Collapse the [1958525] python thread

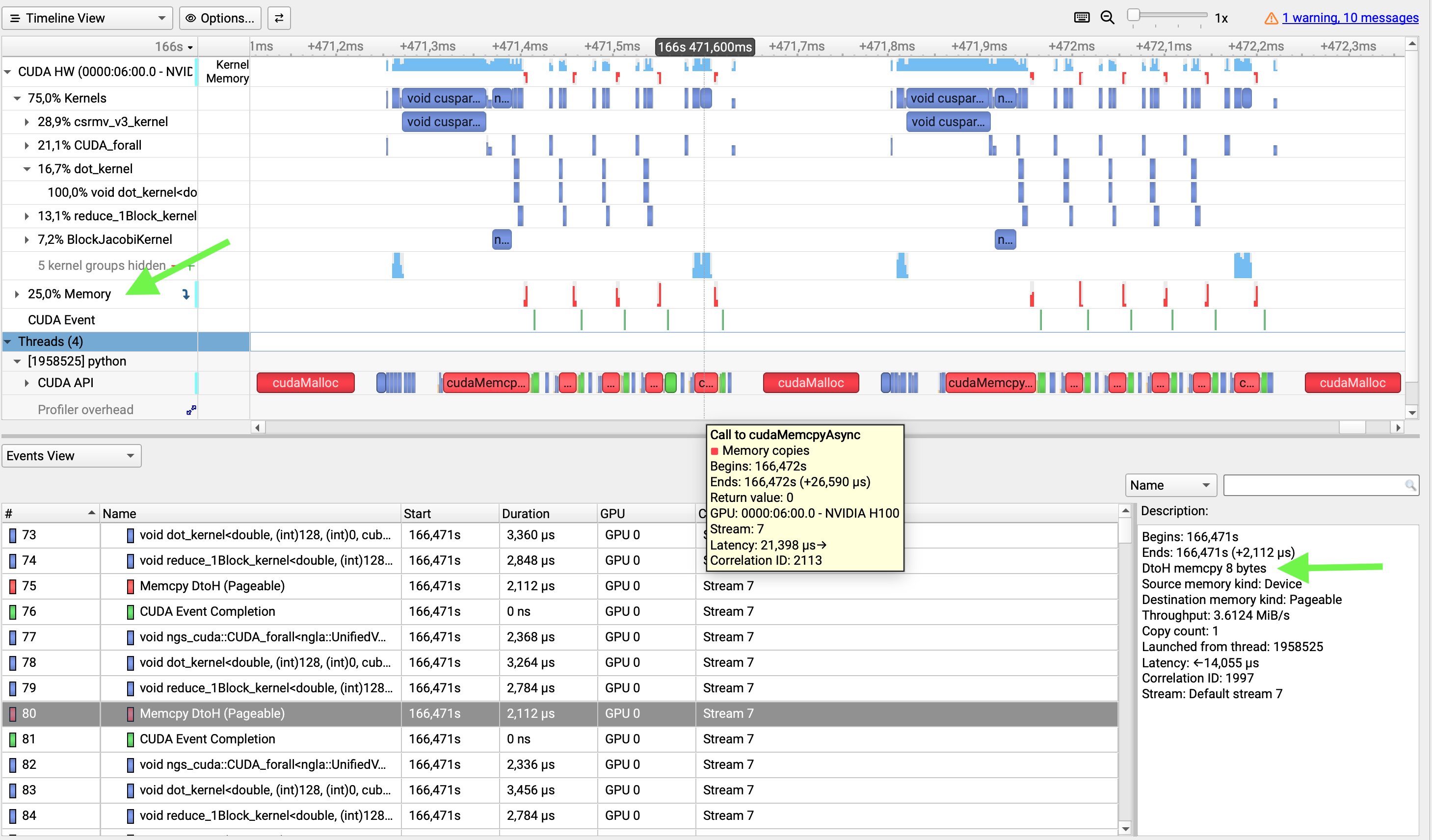click(x=18, y=362)
